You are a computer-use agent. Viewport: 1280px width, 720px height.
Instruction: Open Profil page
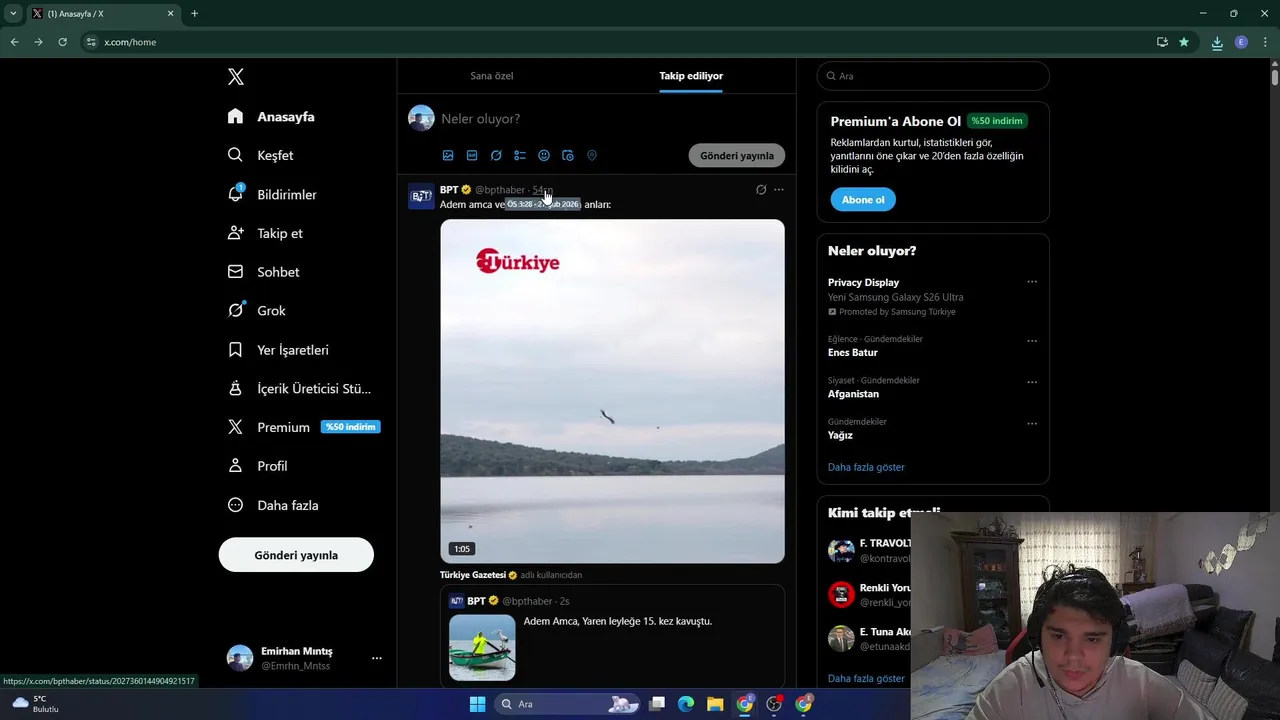(257, 466)
